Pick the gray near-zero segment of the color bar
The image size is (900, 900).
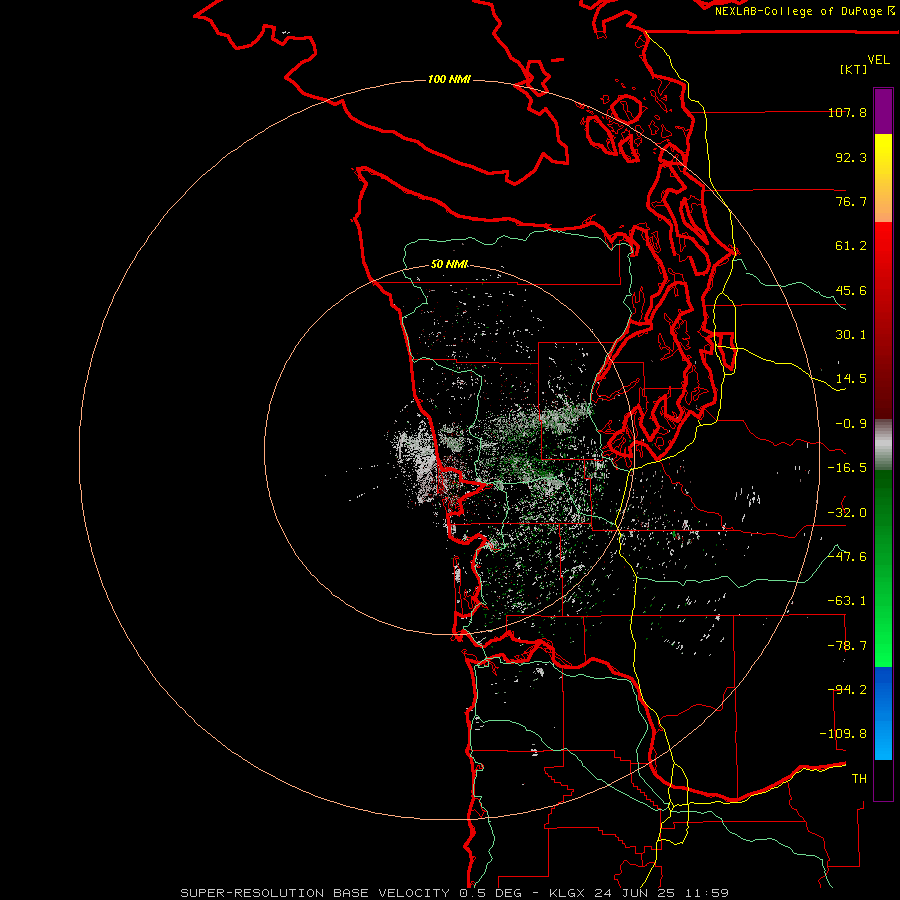tap(883, 445)
